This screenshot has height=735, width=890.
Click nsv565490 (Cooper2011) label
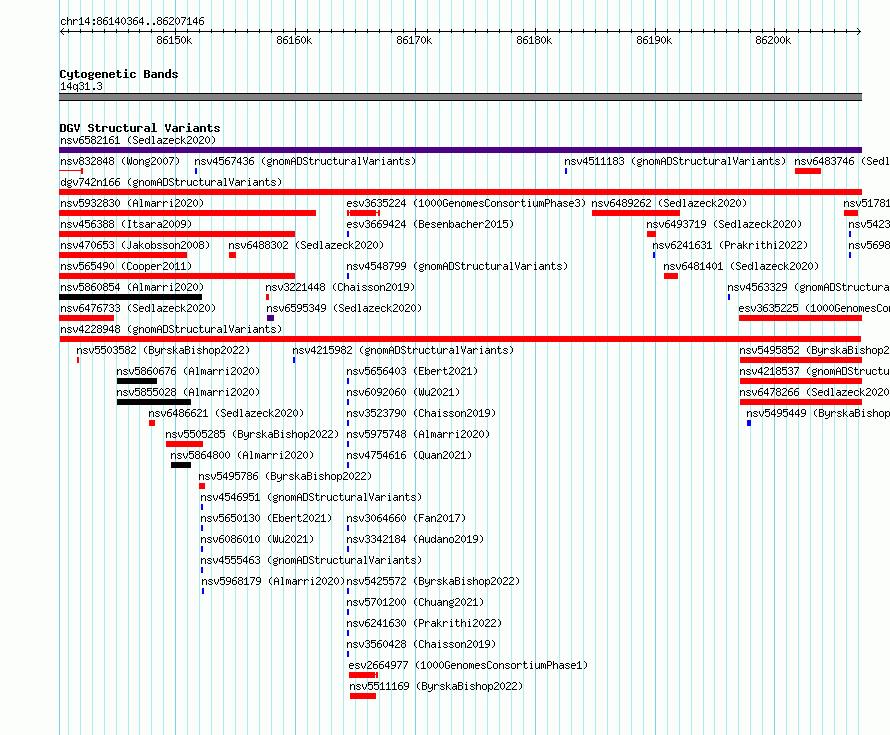[x=126, y=266]
